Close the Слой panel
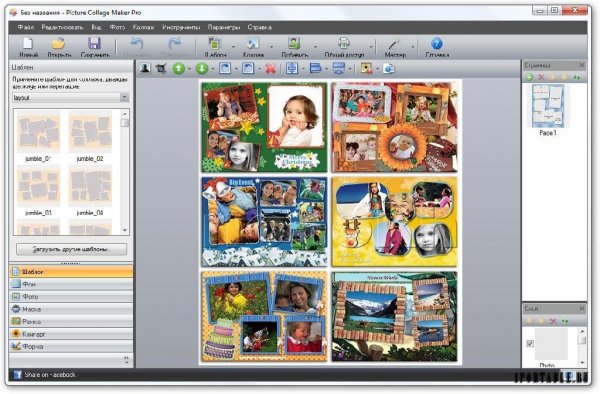600x394 pixels. click(x=582, y=308)
